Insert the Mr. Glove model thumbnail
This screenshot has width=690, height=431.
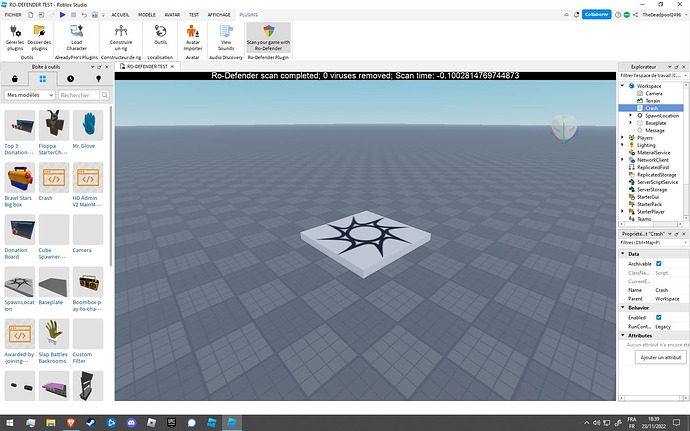[x=88, y=125]
